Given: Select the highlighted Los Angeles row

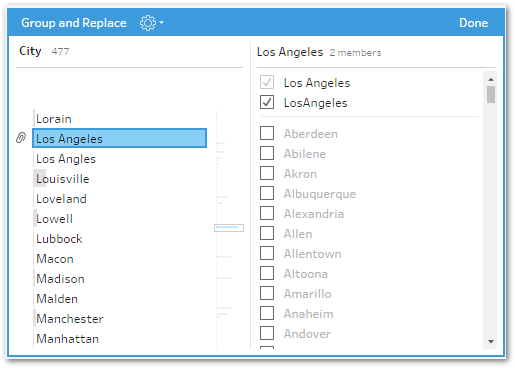Looking at the screenshot, I should point(119,138).
